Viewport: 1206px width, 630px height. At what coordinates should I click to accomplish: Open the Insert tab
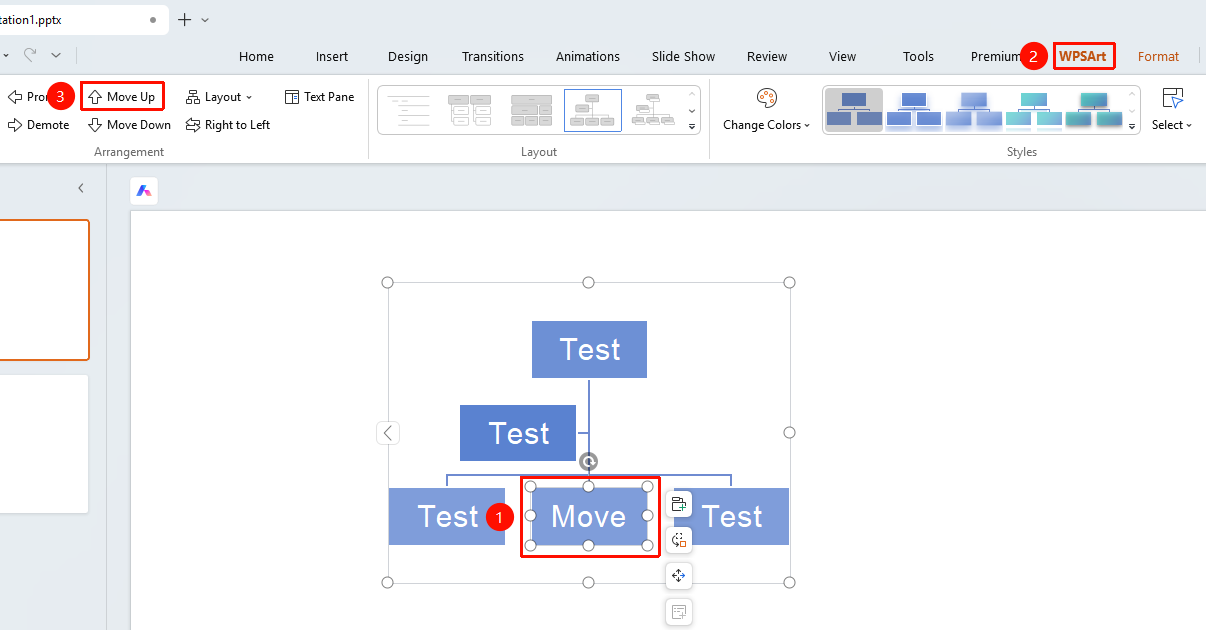[x=332, y=56]
